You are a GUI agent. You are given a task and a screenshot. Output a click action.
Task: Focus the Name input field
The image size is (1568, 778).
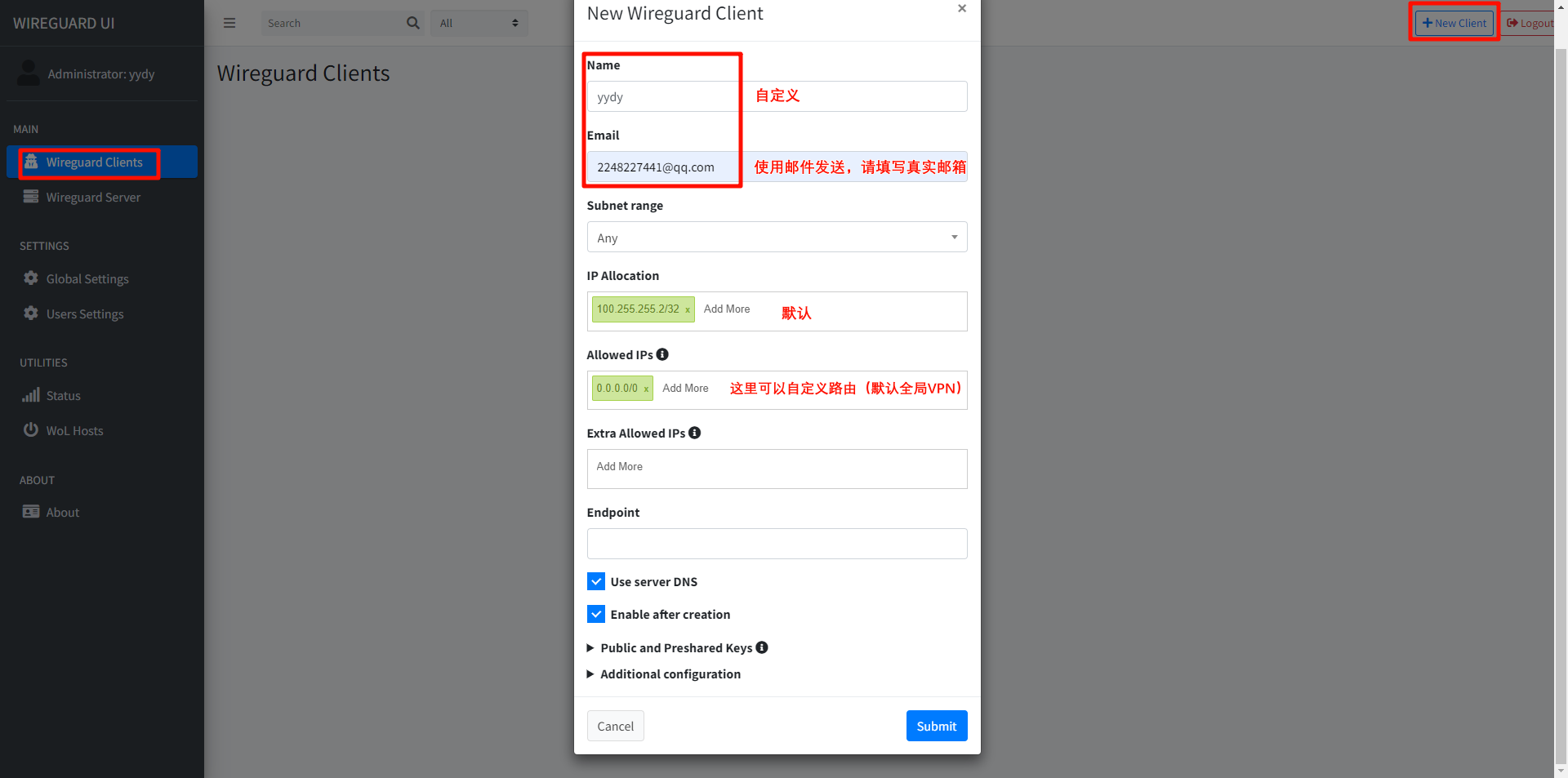[x=777, y=96]
